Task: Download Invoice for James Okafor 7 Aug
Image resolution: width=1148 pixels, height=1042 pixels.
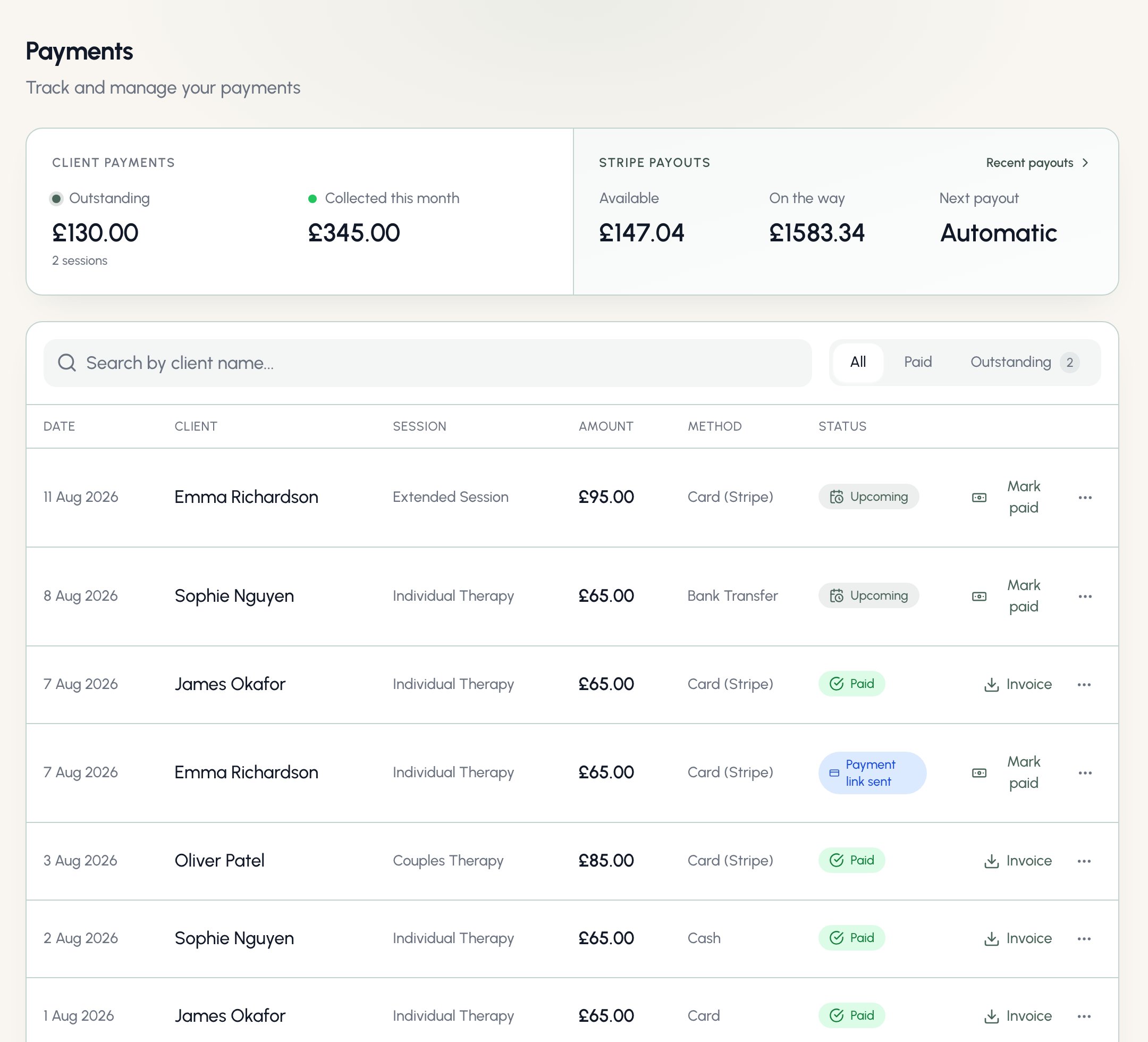Action: (x=1018, y=684)
